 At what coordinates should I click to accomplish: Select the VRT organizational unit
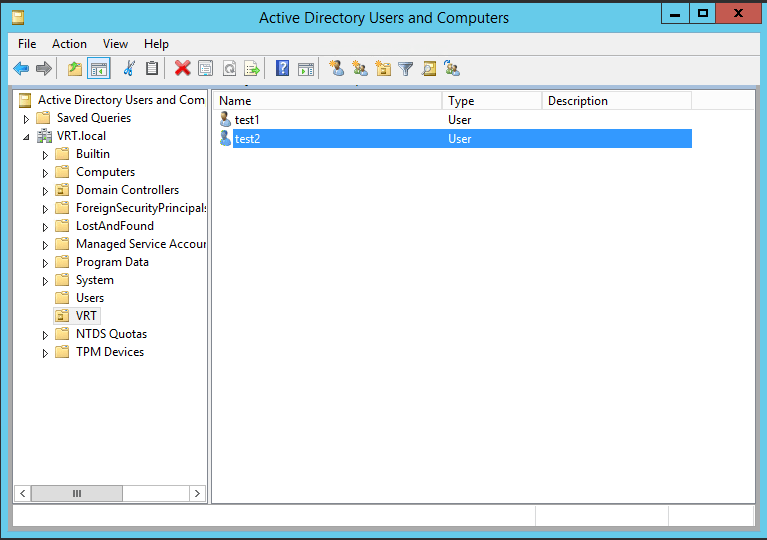click(x=86, y=316)
